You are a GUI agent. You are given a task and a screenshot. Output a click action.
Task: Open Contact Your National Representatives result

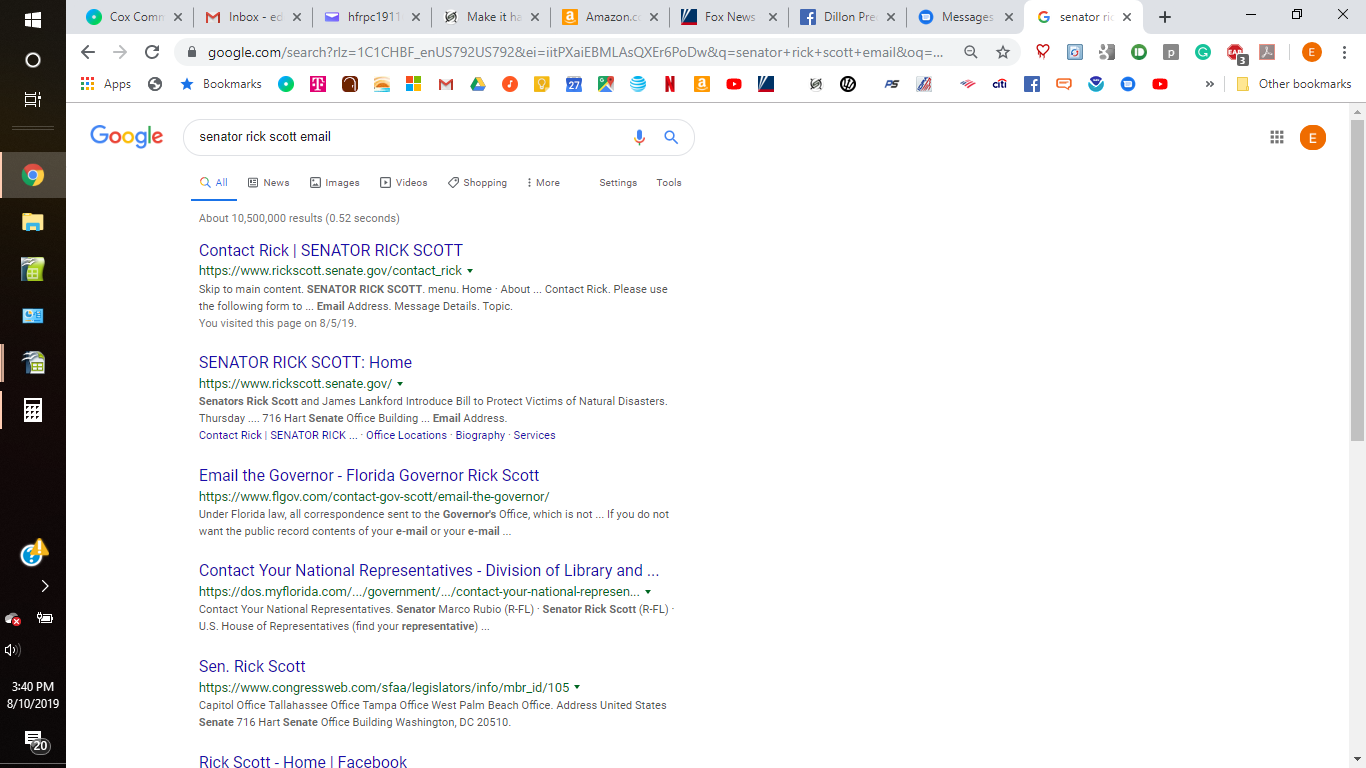pyautogui.click(x=429, y=570)
